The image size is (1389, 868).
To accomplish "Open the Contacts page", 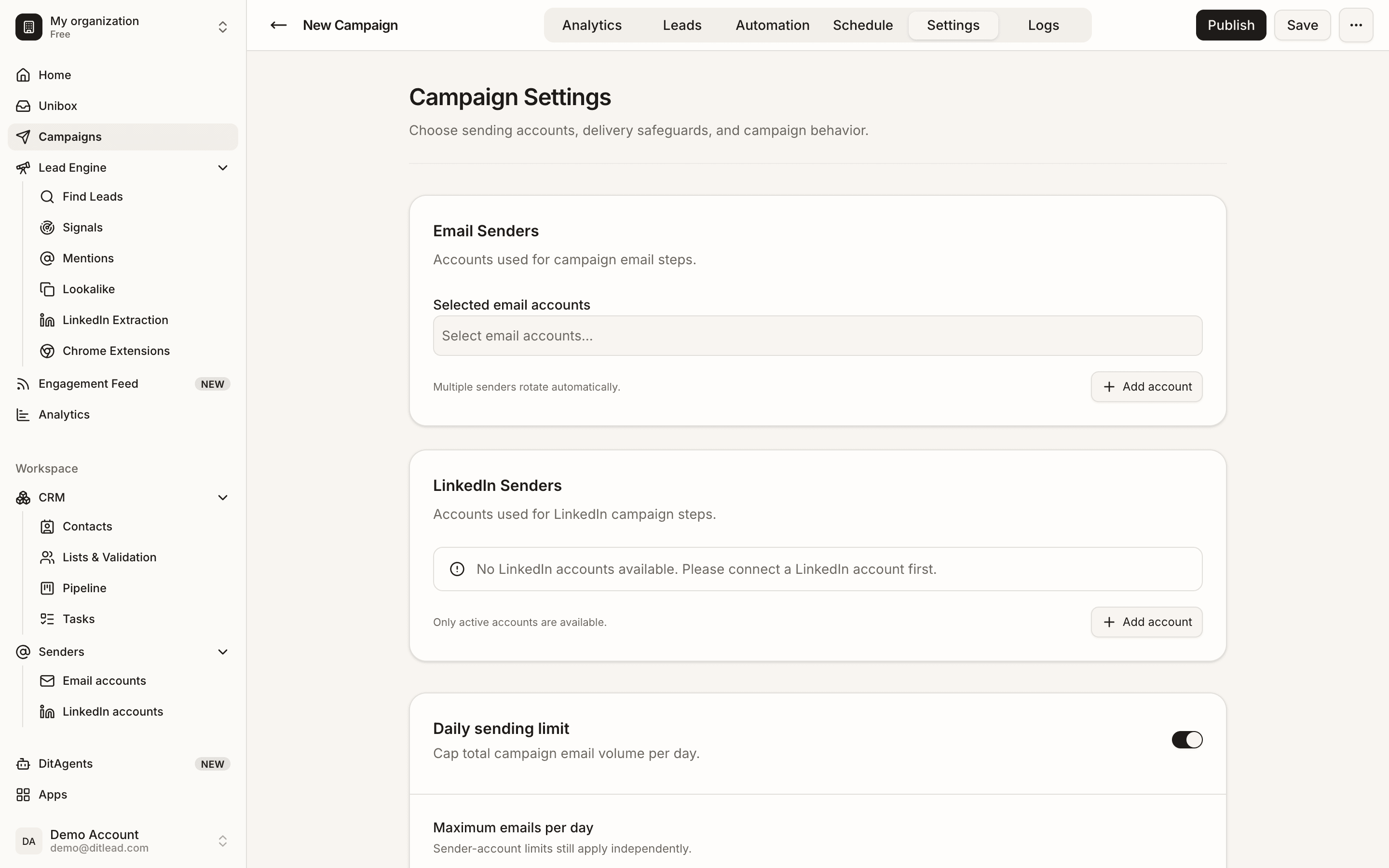I will tap(135, 527).
